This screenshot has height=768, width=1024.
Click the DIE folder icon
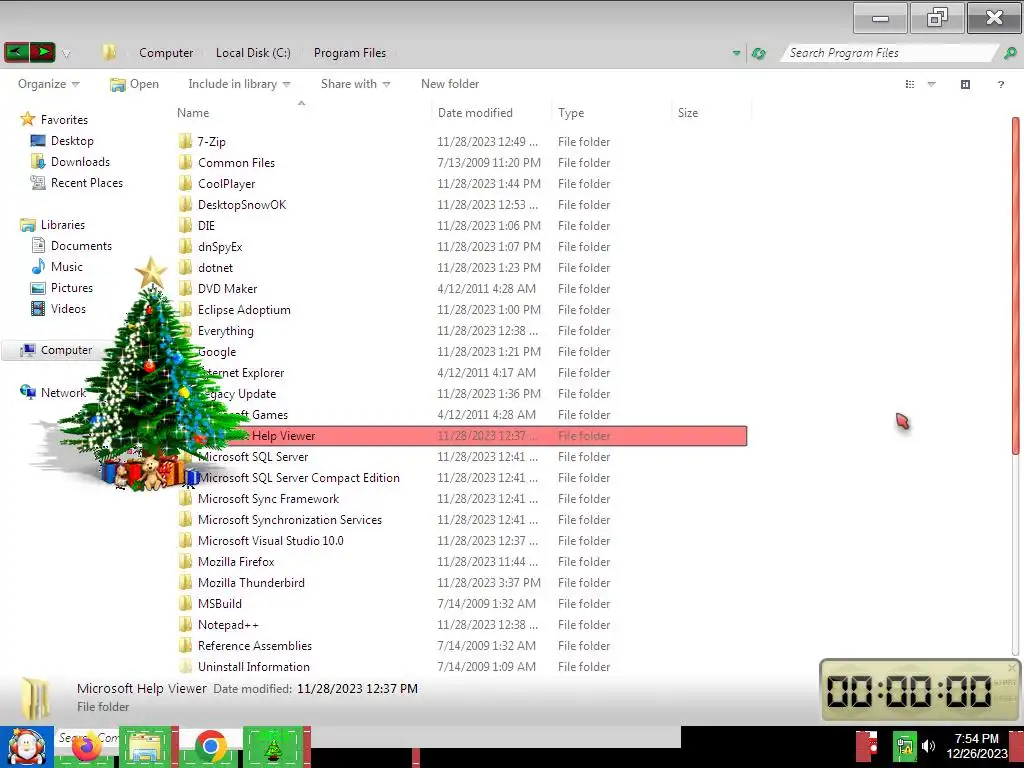coord(185,225)
